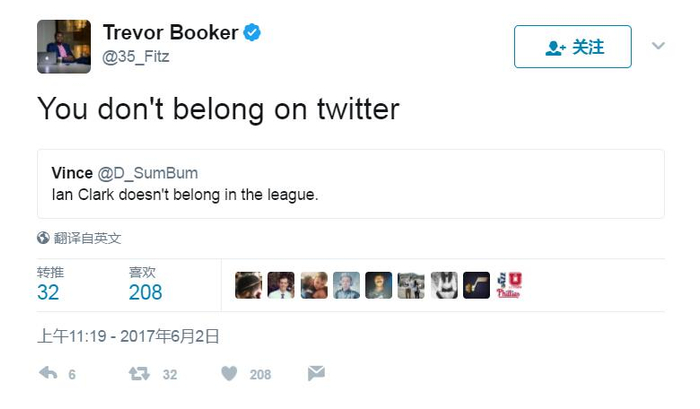Toggle the 关注 follow button
This screenshot has width=700, height=409.
(x=572, y=47)
